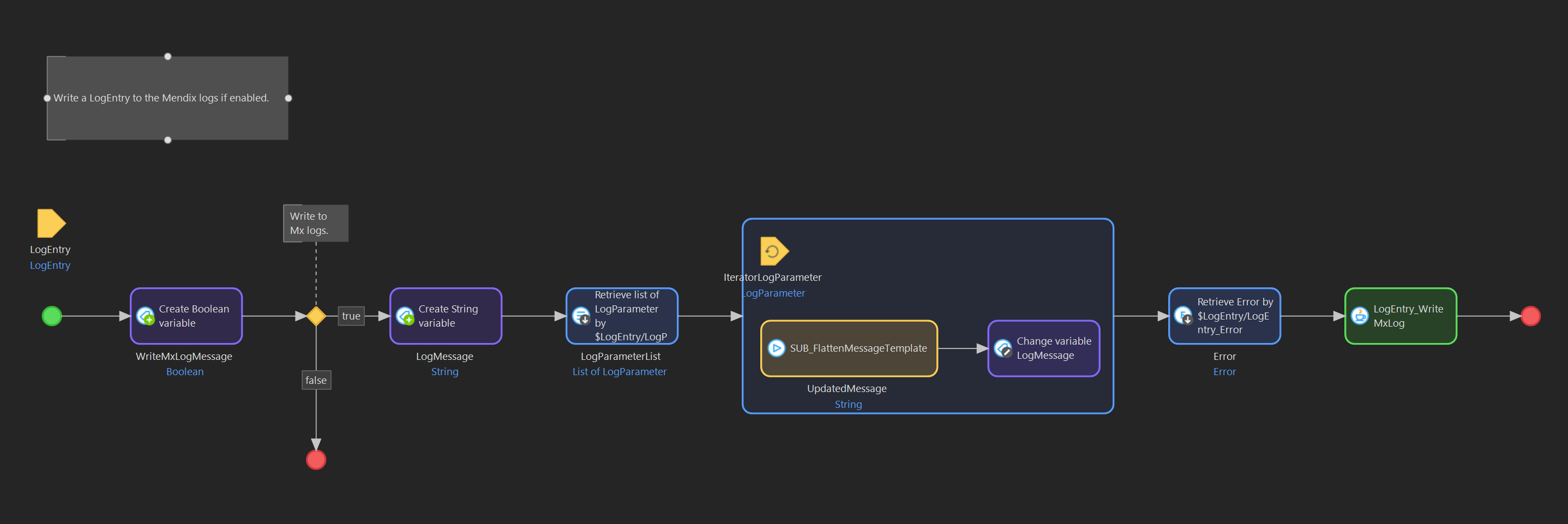Screen dimensions: 1568x524
Task: Select the Create Boolean variable activity icon
Action: pos(146,316)
